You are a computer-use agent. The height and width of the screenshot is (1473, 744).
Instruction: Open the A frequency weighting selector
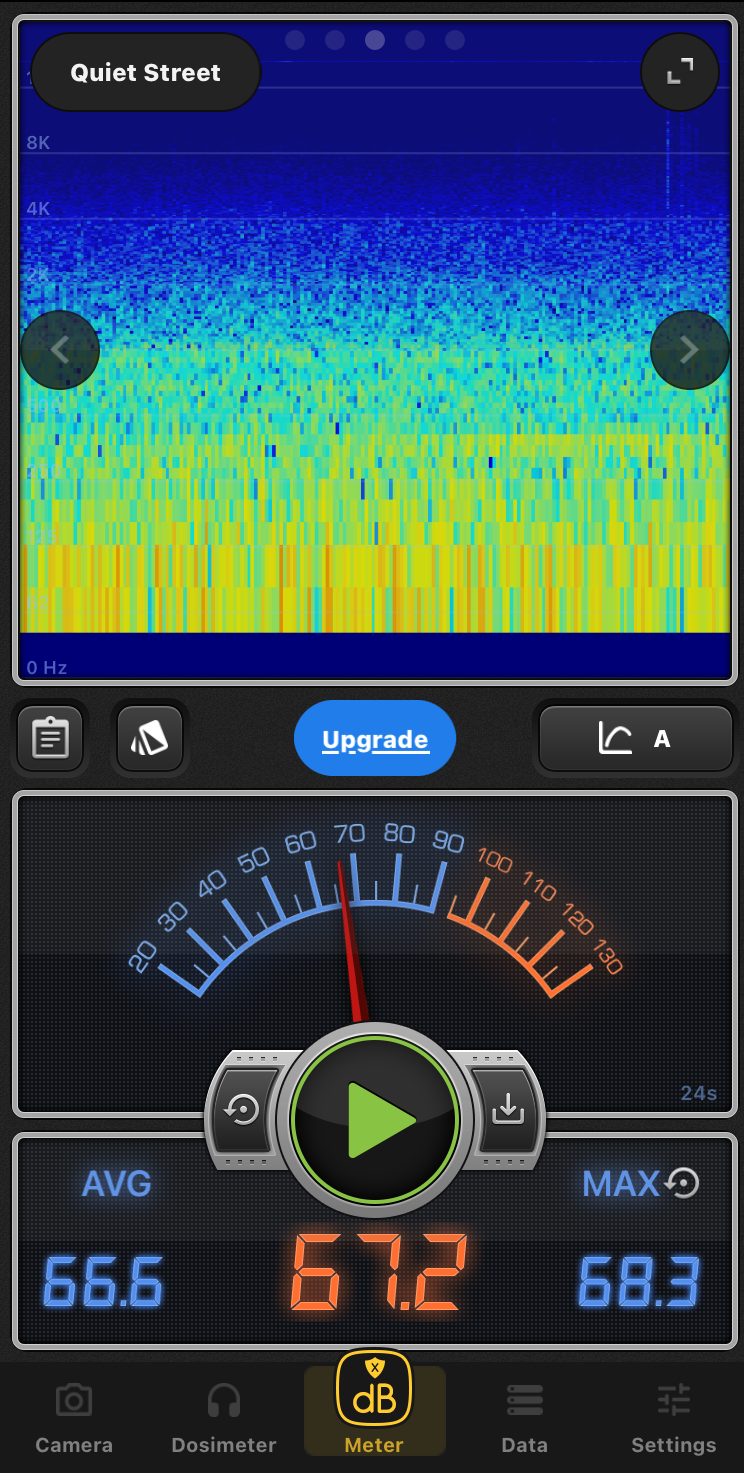tap(636, 739)
